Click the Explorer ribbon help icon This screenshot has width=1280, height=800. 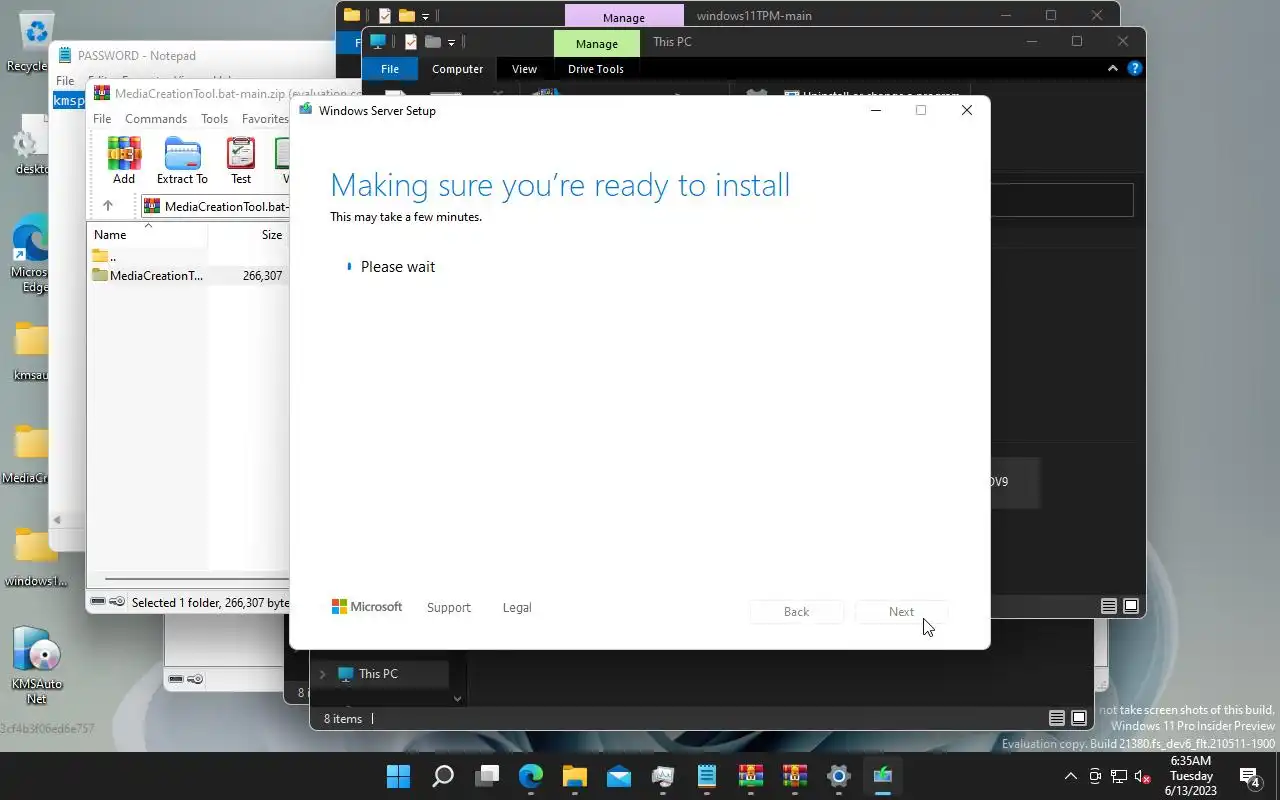(x=1134, y=69)
